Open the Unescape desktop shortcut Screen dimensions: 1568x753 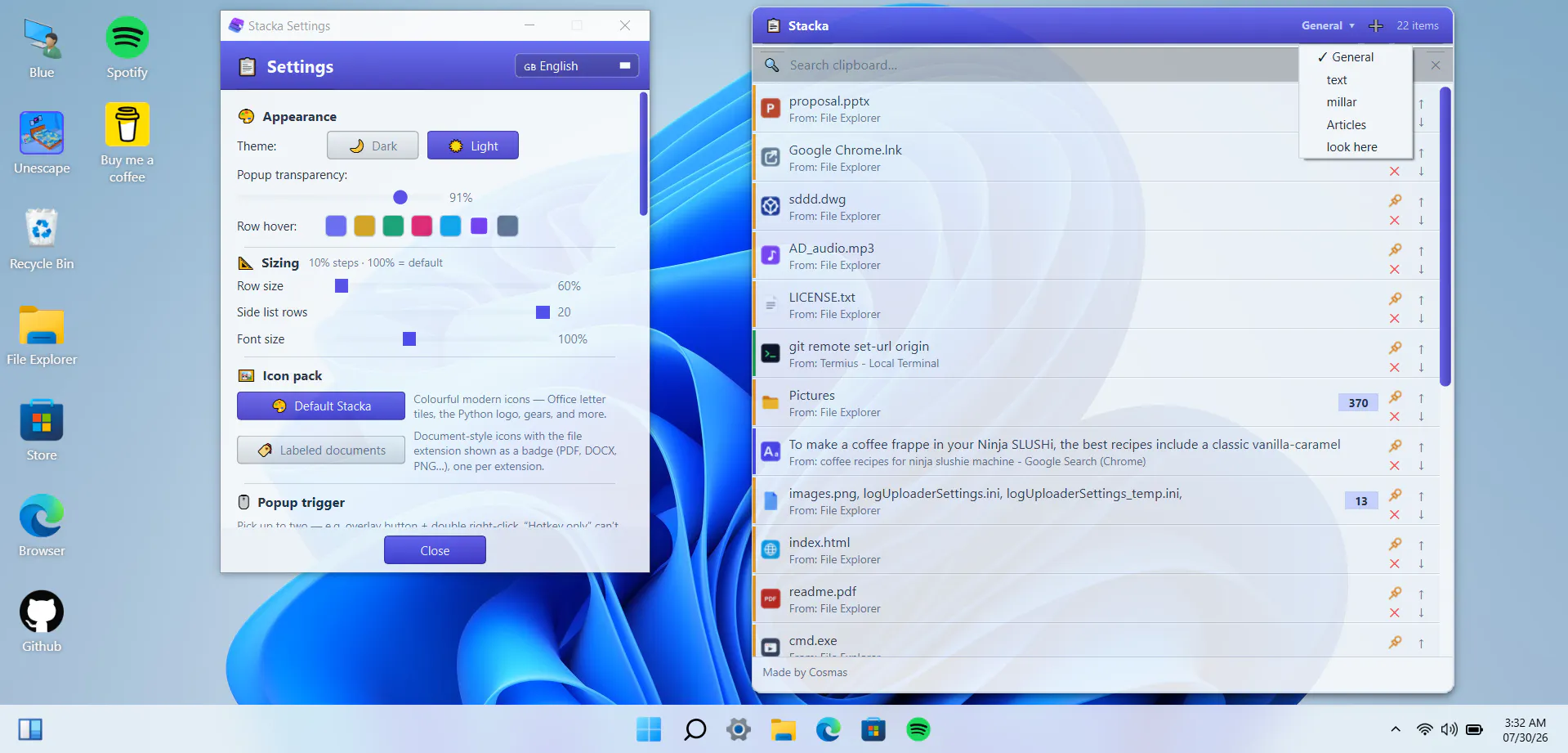(x=42, y=143)
